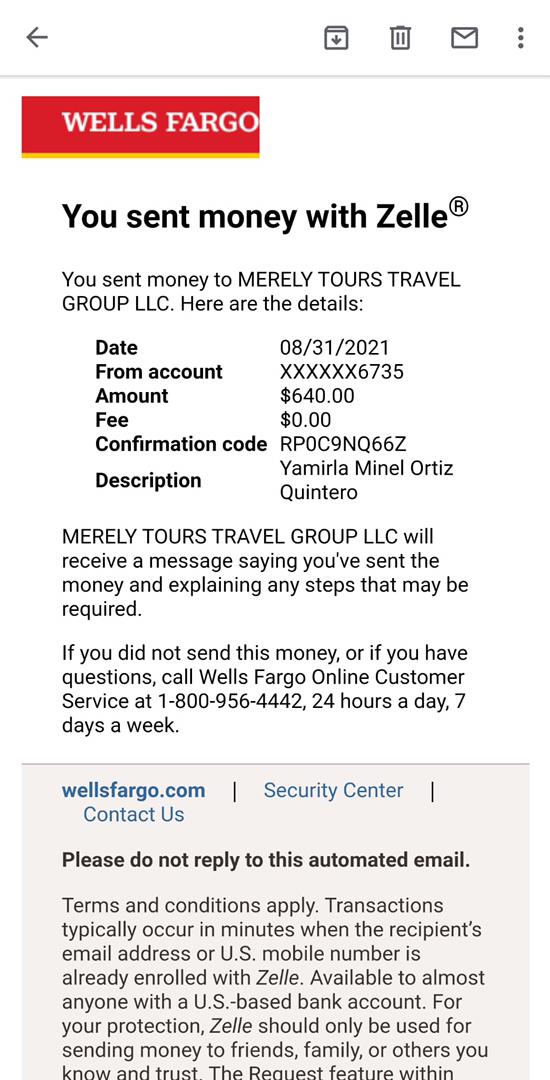The height and width of the screenshot is (1080, 550).
Task: Open the Security Center link
Action: pos(333,790)
